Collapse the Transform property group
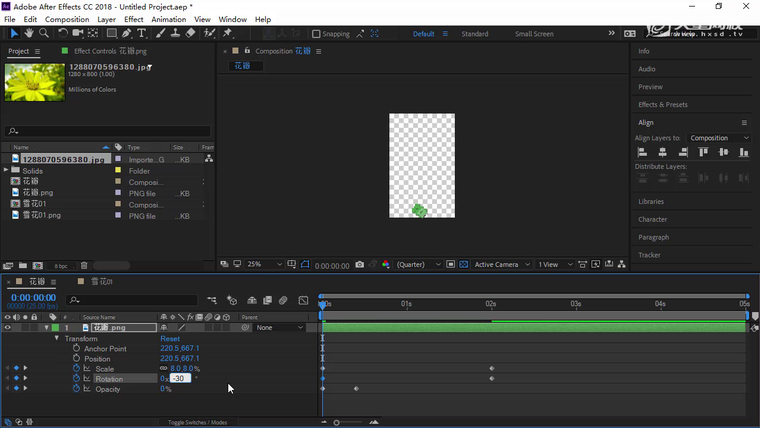The width and height of the screenshot is (760, 428). pos(57,339)
